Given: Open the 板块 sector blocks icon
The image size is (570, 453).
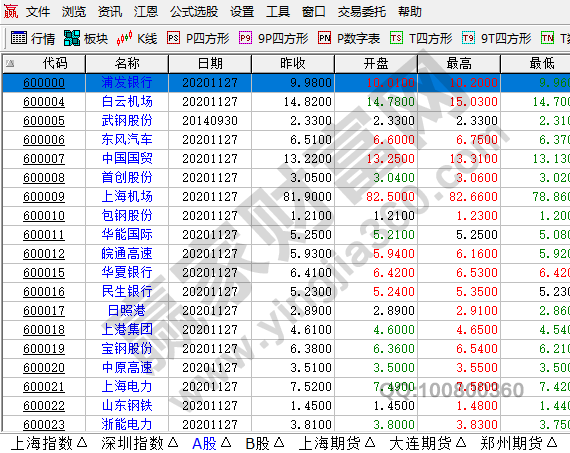Looking at the screenshot, I should pyautogui.click(x=72, y=38).
